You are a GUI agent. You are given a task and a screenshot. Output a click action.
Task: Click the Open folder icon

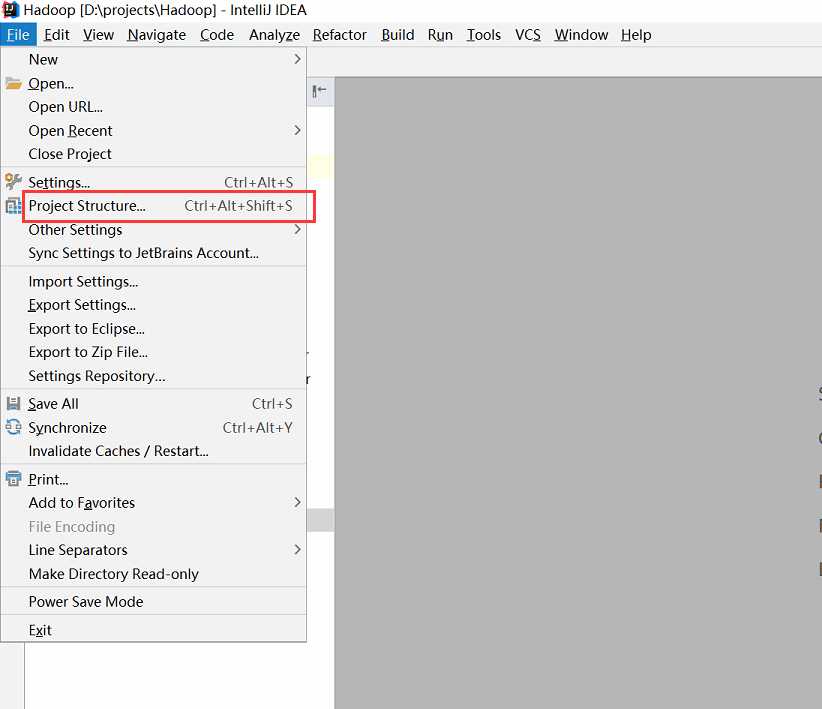pos(13,83)
